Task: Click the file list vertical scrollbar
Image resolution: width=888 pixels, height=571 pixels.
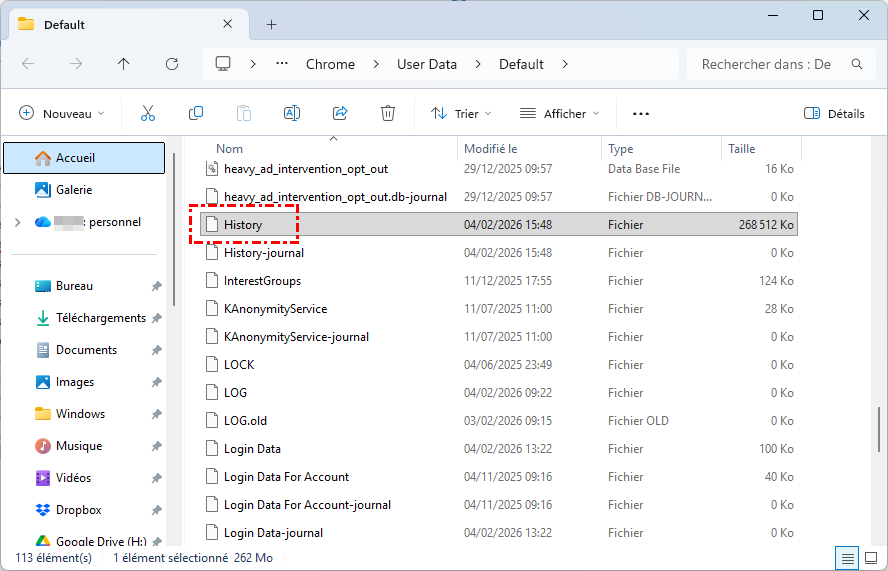Action: click(879, 430)
